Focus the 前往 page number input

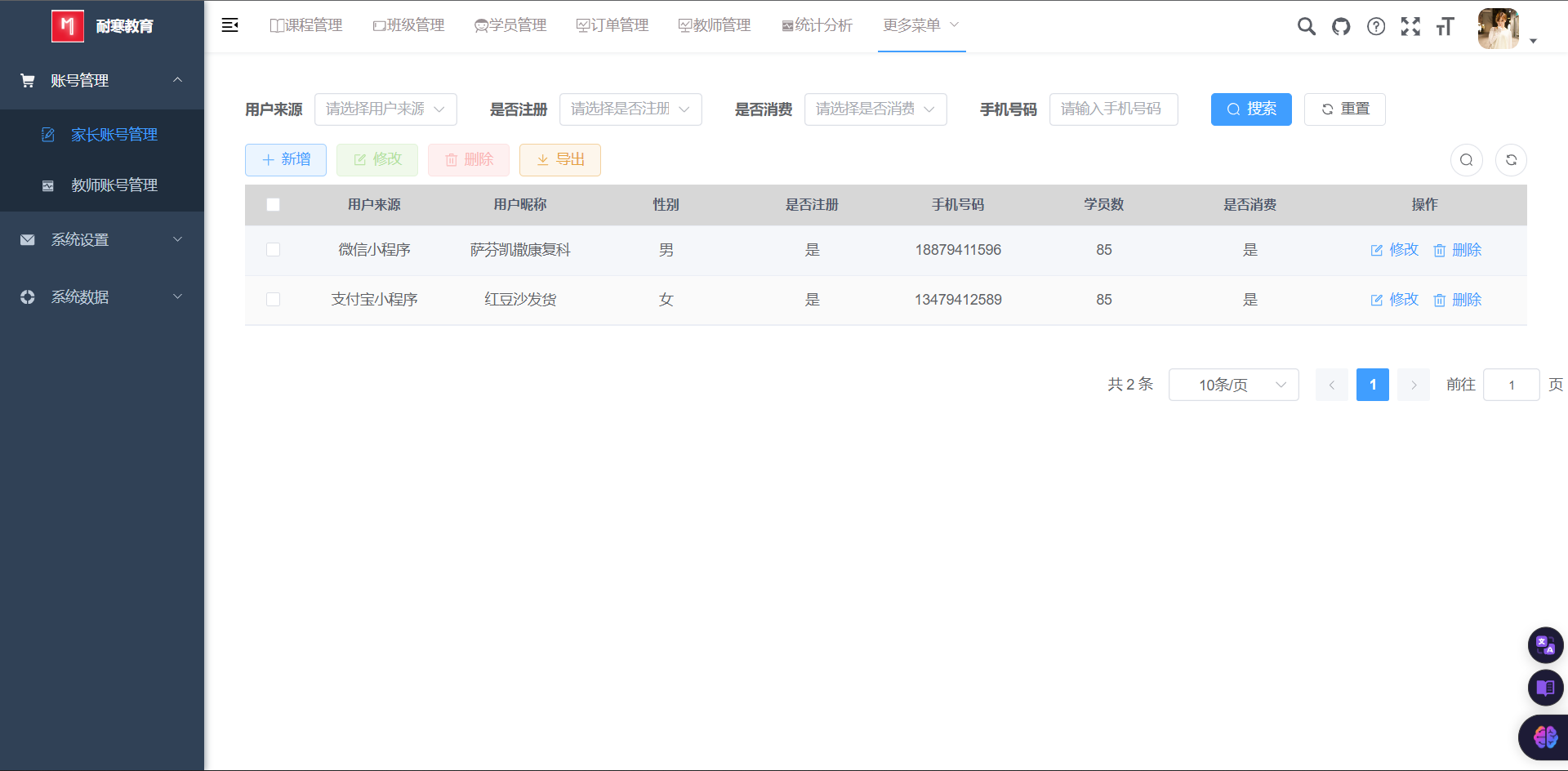[x=1512, y=385]
